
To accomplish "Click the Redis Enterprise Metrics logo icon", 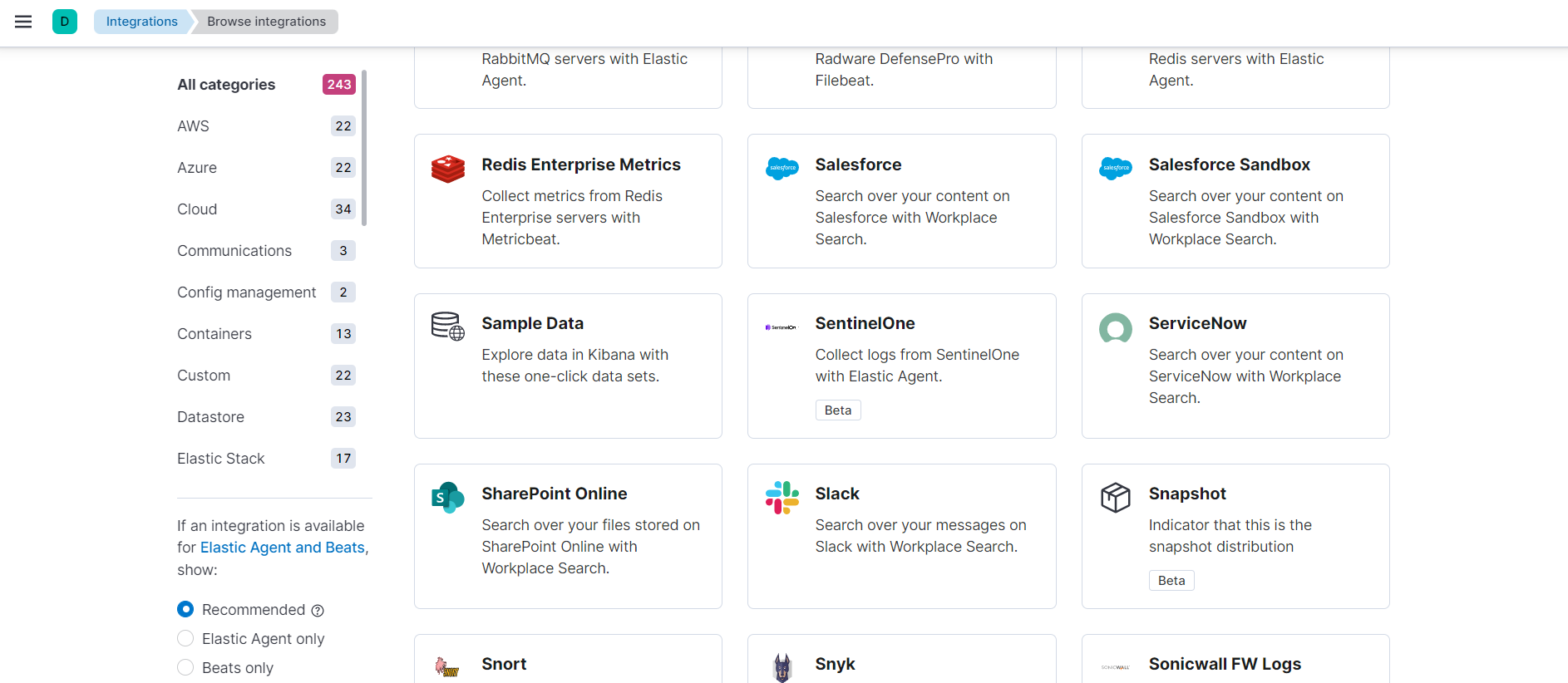I will point(448,169).
